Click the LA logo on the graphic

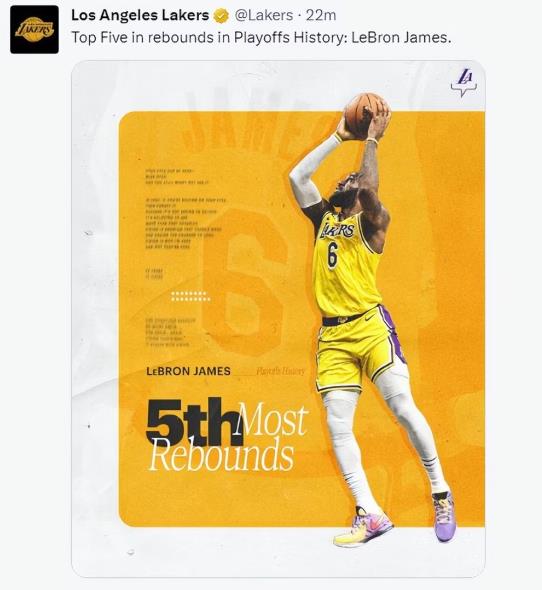click(x=464, y=82)
